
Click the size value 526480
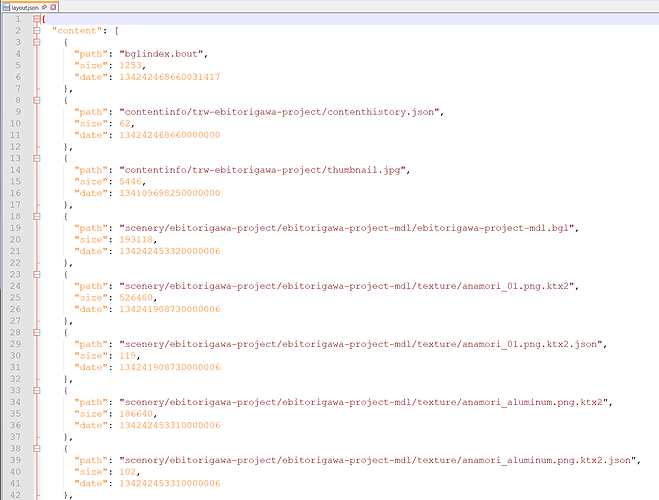click(x=136, y=297)
